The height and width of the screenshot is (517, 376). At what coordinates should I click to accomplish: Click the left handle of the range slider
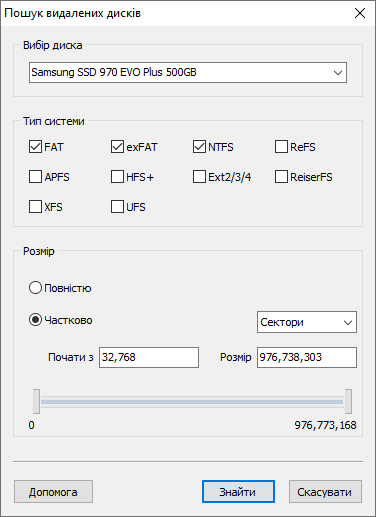click(x=36, y=401)
